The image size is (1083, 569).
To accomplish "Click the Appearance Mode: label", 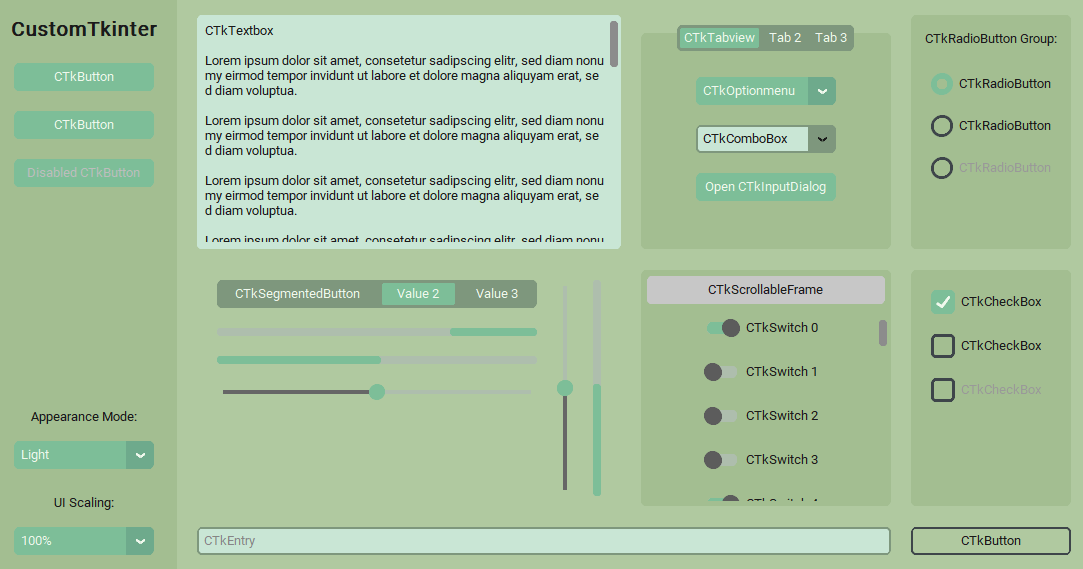I will pyautogui.click(x=84, y=417).
